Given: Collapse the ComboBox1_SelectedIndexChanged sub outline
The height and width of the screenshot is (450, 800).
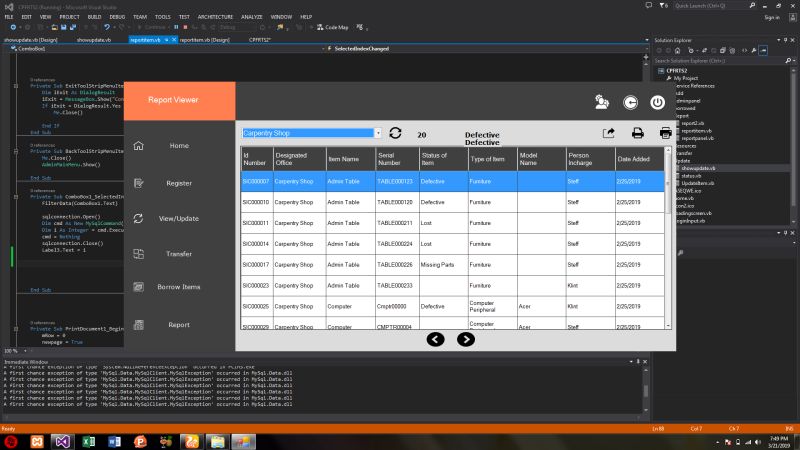Looking at the screenshot, I should pos(16,196).
